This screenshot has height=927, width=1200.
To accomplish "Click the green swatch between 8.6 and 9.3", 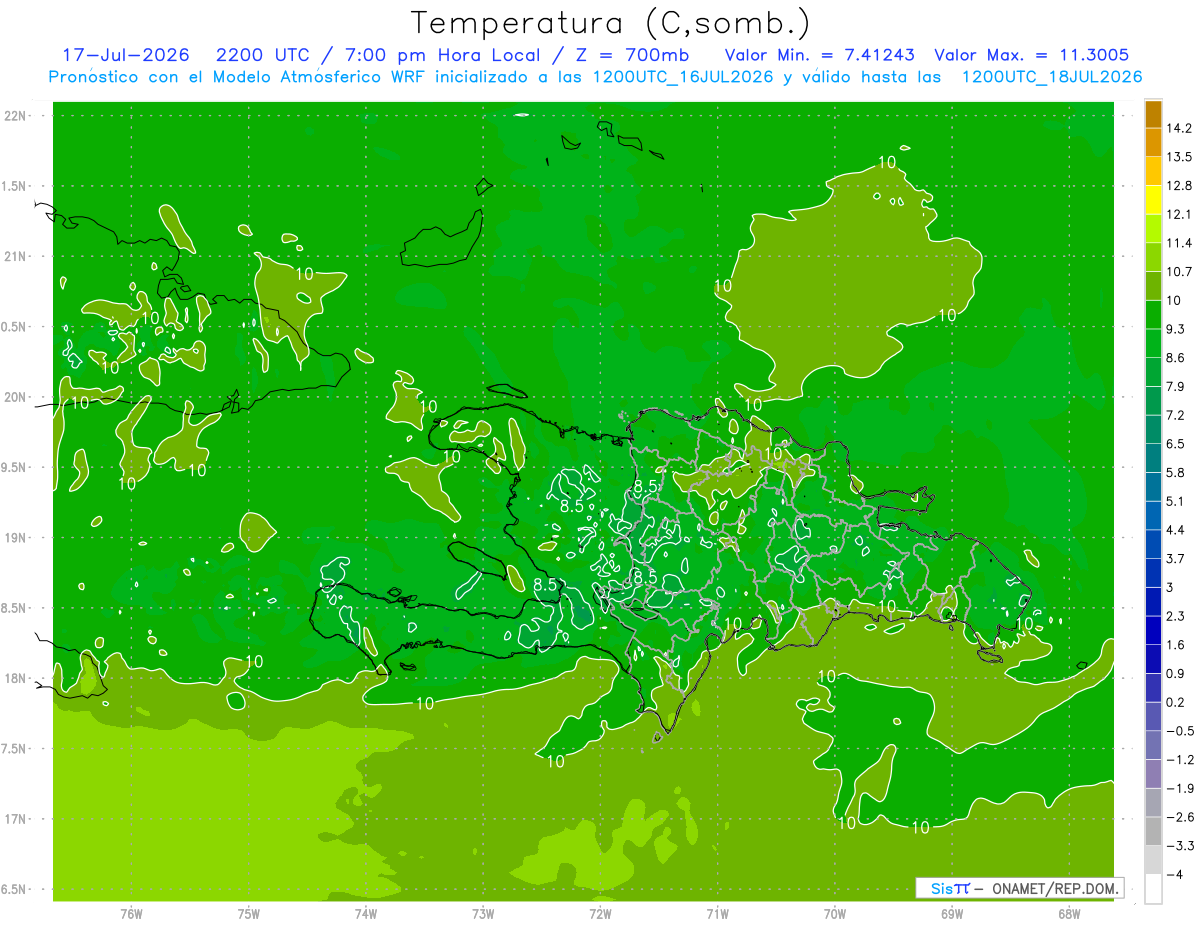I will [1153, 343].
